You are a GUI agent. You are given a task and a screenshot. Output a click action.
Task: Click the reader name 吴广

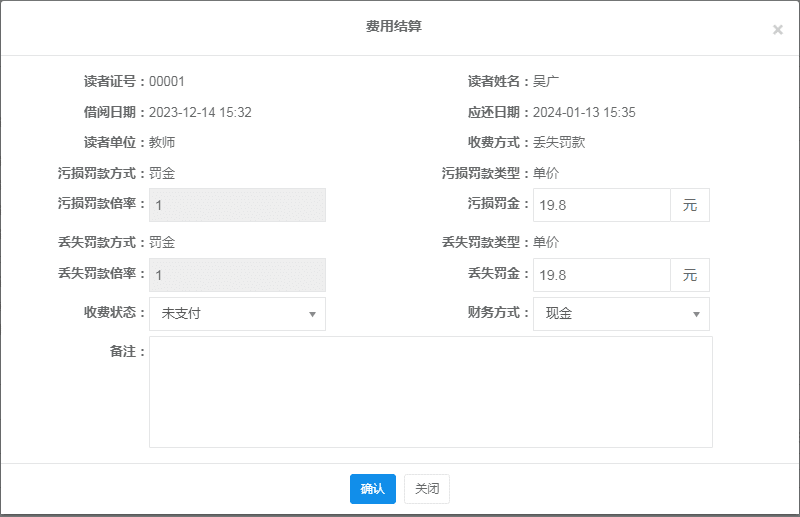[x=546, y=82]
